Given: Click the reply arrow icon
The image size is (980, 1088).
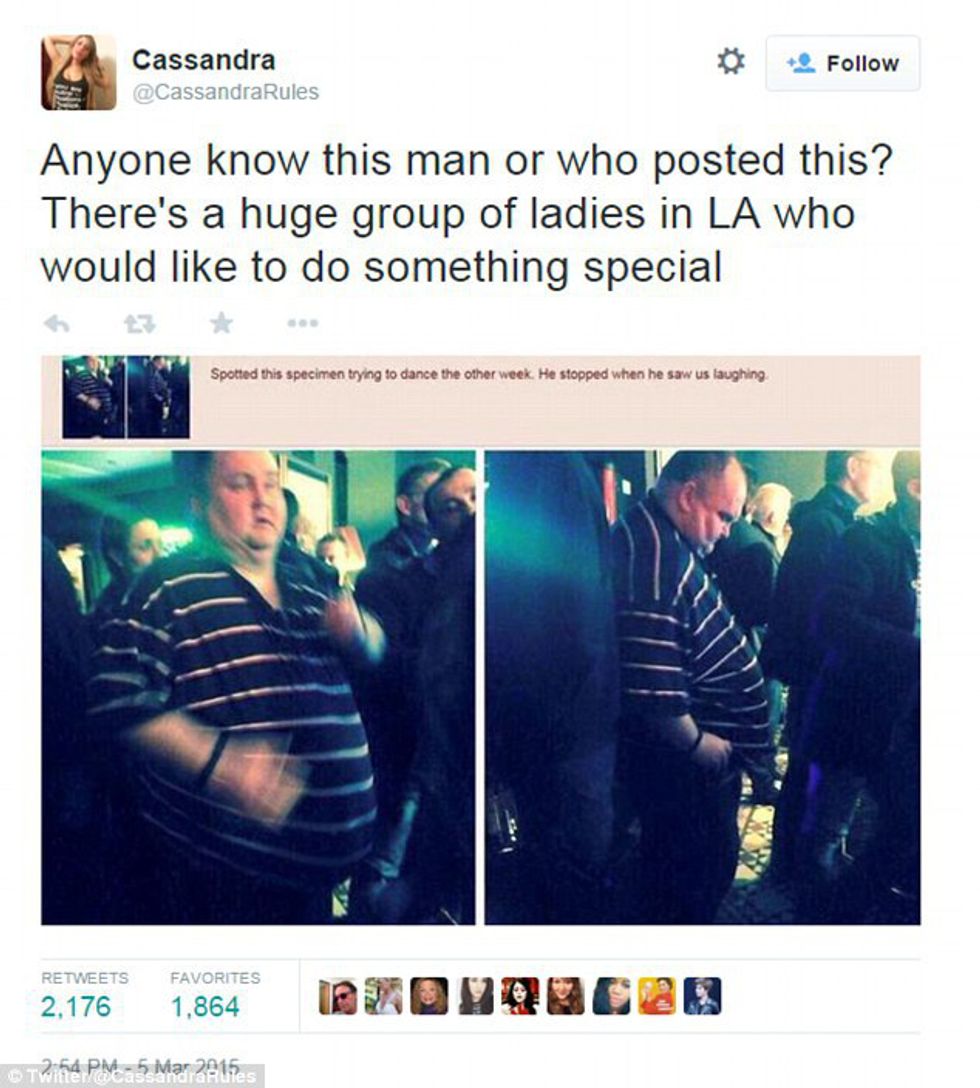Looking at the screenshot, I should pos(56,323).
